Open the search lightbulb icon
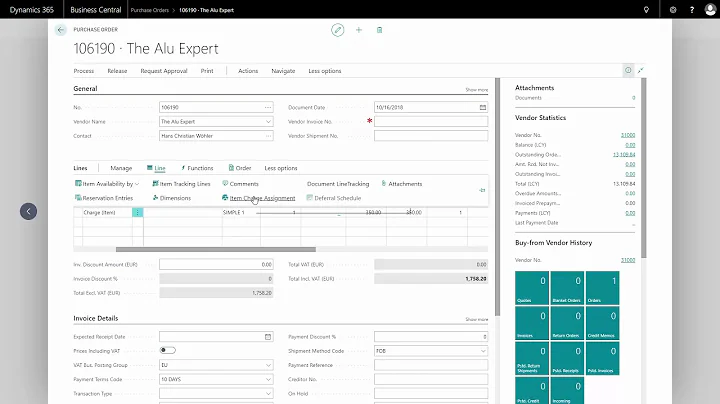The width and height of the screenshot is (720, 404). (x=646, y=10)
